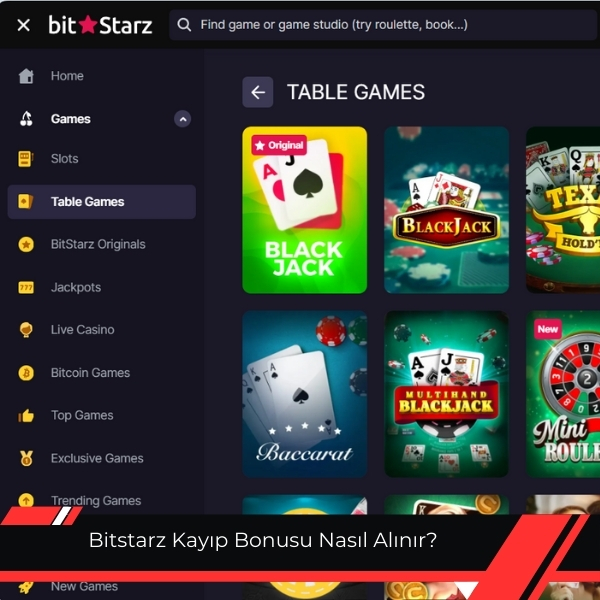The width and height of the screenshot is (600, 600).
Task: Collapse the Games menu chevron
Action: [x=183, y=119]
